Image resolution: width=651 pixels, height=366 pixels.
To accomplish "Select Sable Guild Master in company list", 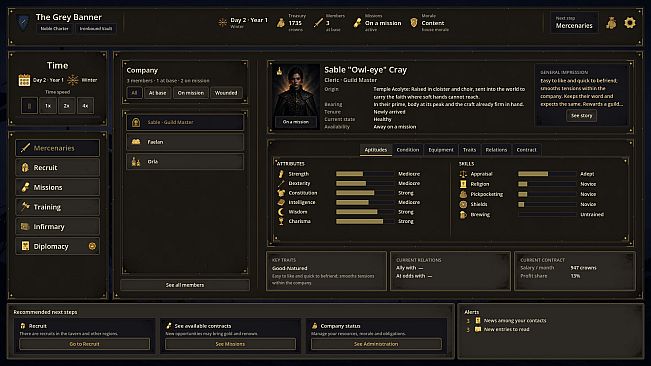I will tap(185, 122).
